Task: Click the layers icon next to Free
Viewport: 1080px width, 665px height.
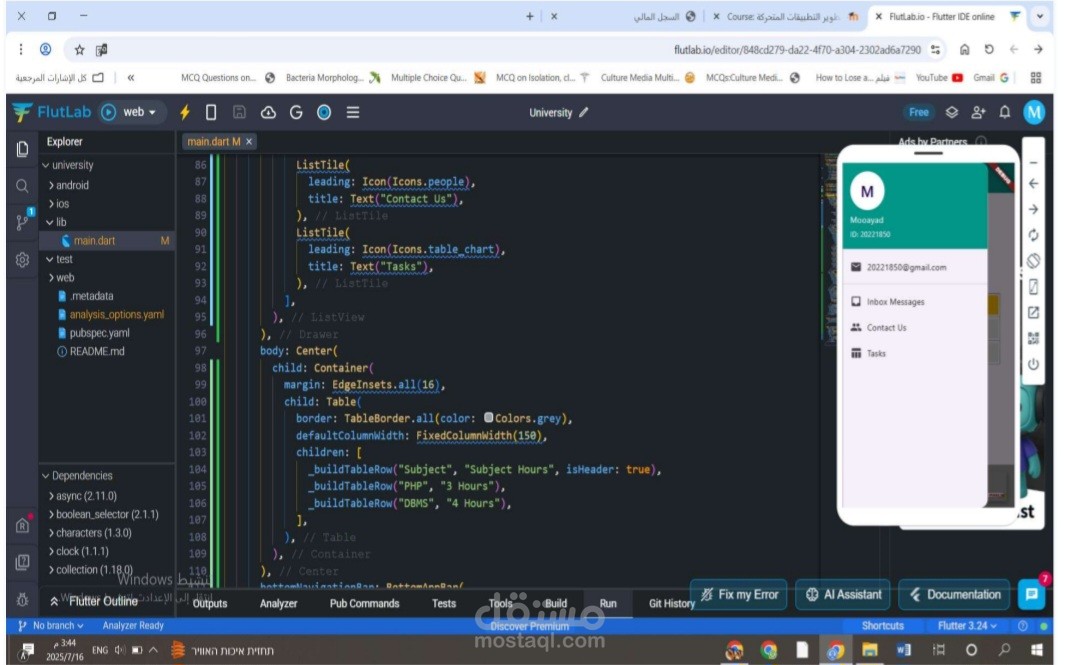Action: (951, 112)
